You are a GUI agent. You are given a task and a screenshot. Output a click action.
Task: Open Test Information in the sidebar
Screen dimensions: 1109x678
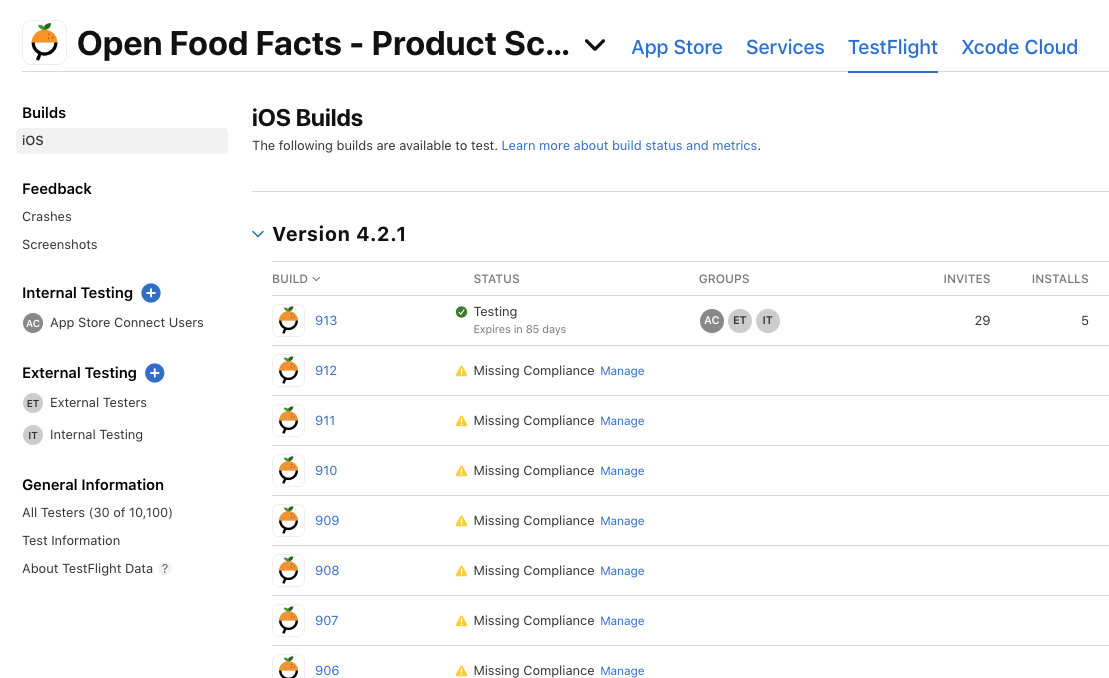coord(70,540)
